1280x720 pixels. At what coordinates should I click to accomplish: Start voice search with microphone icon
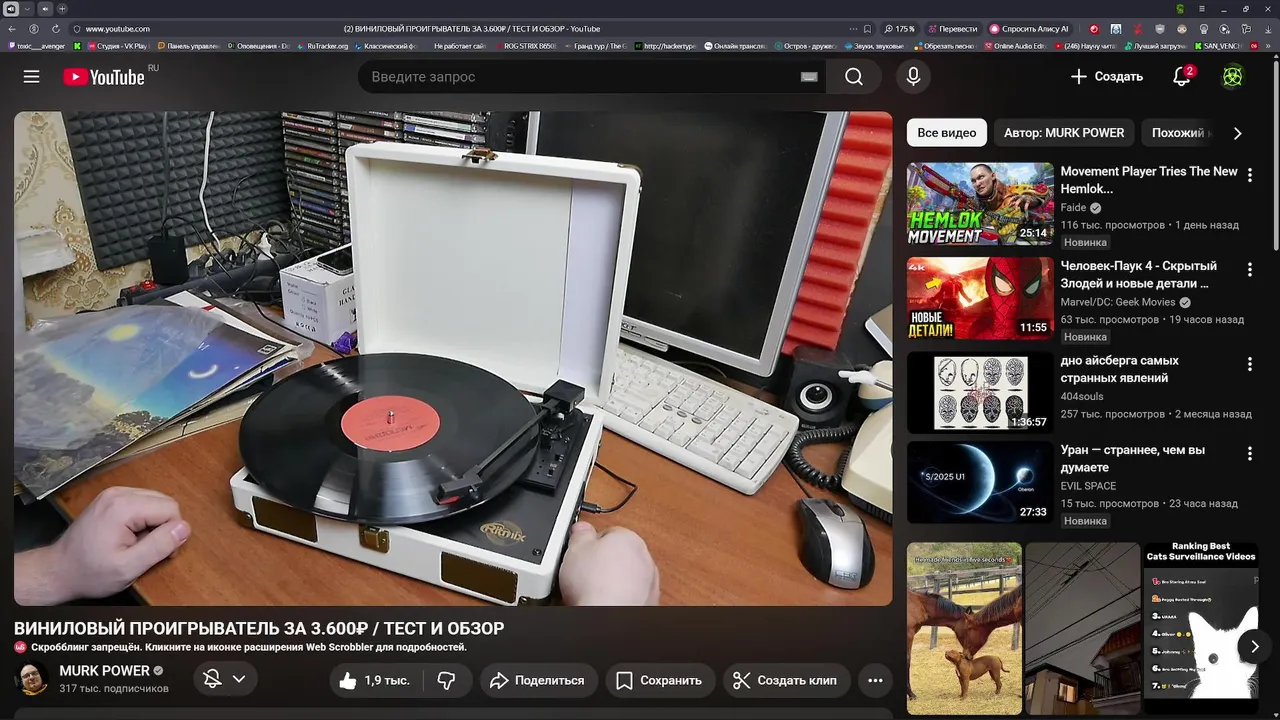(x=913, y=77)
